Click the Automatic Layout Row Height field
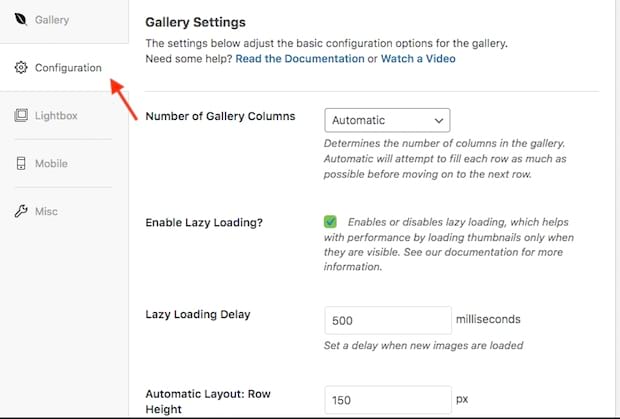Viewport: 620px width, 419px height. [x=388, y=400]
